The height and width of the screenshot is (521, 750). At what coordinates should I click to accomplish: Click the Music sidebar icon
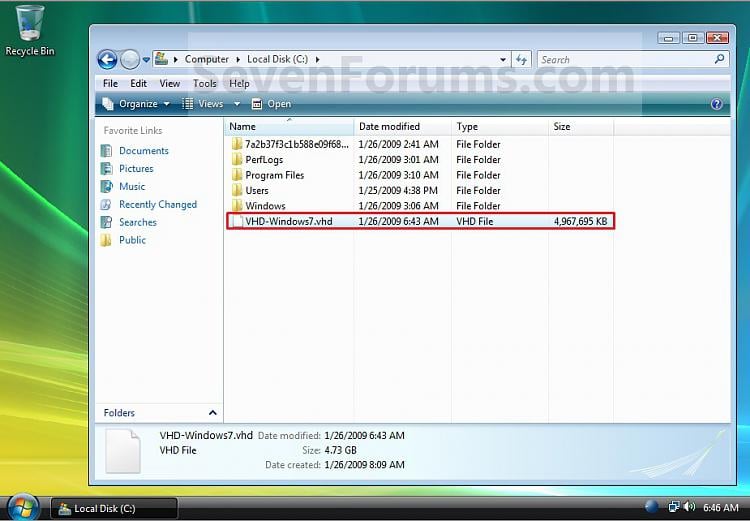[x=106, y=187]
